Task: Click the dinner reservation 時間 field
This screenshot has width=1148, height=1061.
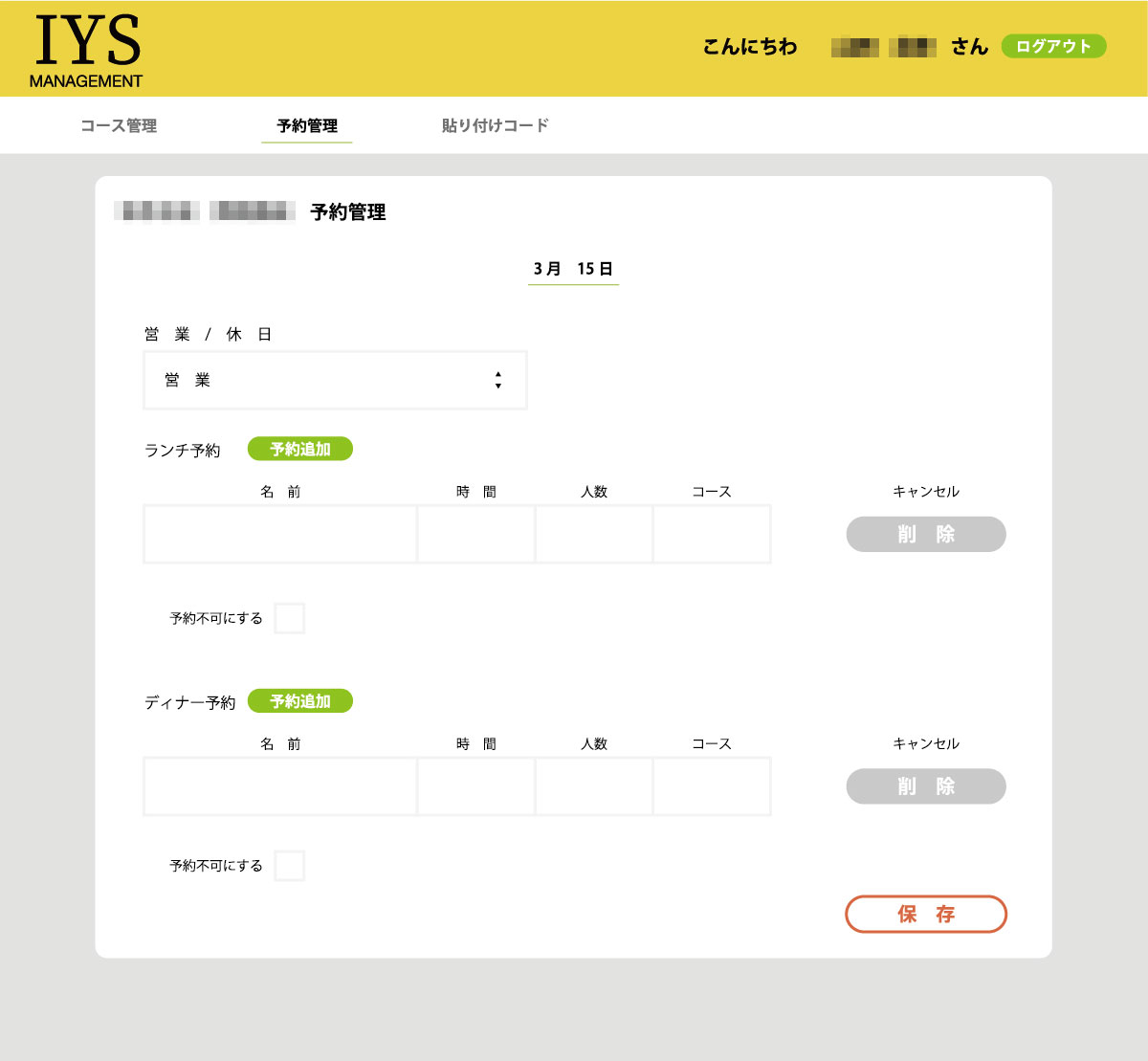Action: pos(476,786)
